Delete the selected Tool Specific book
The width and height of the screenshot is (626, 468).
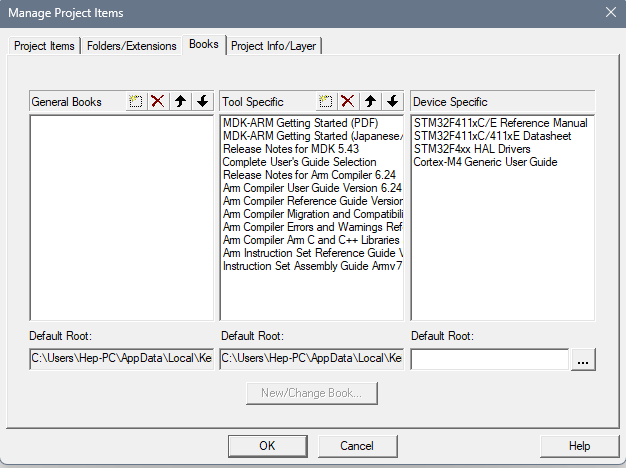point(348,101)
